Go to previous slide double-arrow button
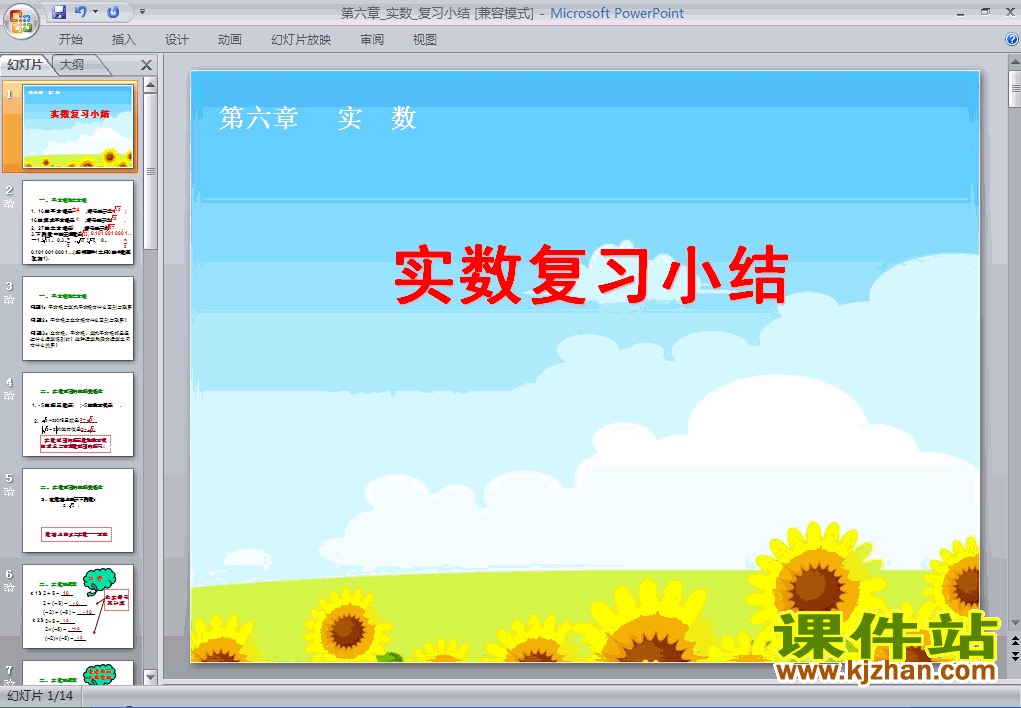Image resolution: width=1021 pixels, height=708 pixels. (1014, 642)
